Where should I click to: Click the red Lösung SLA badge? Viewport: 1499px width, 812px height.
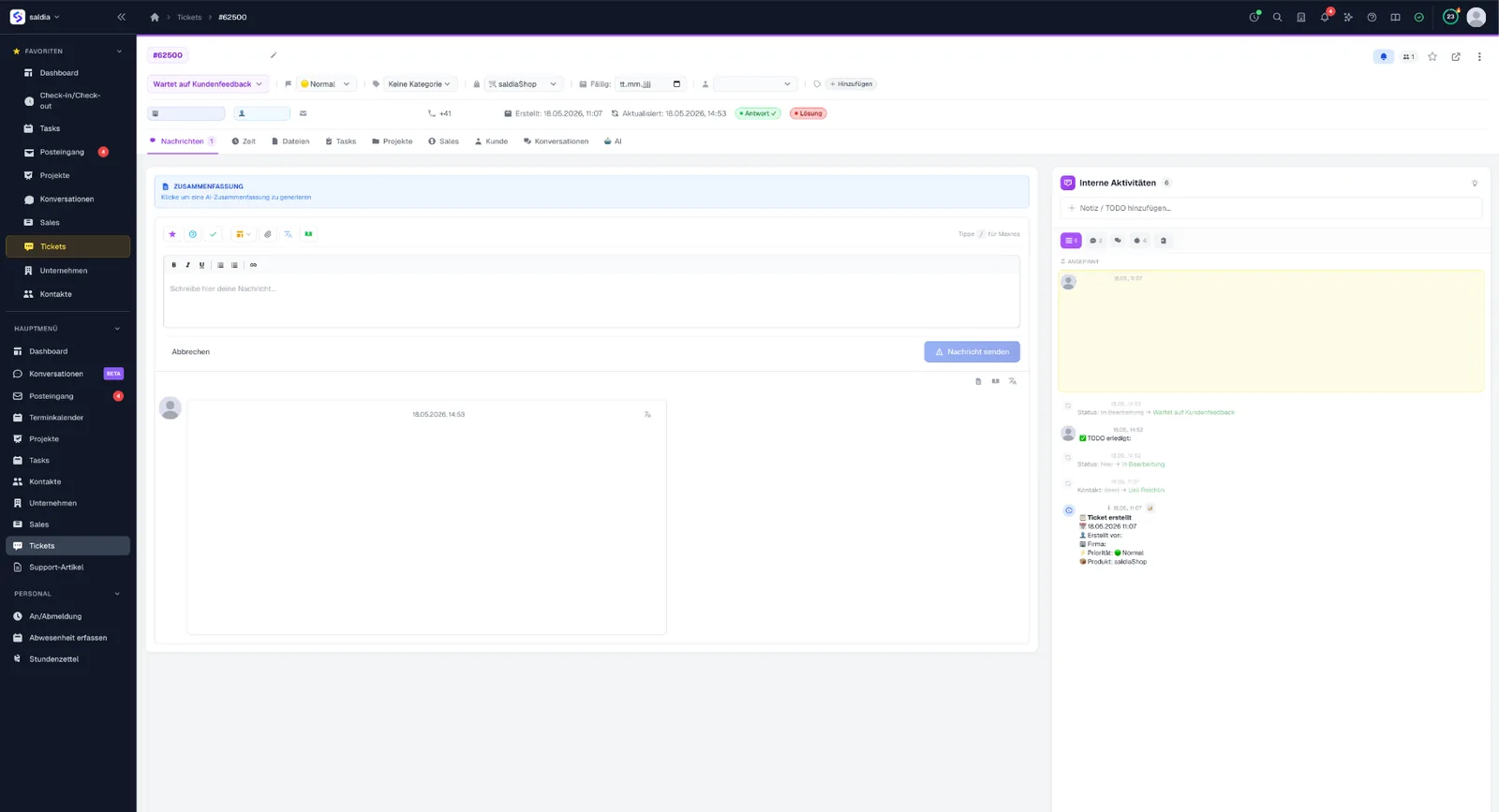[x=808, y=113]
